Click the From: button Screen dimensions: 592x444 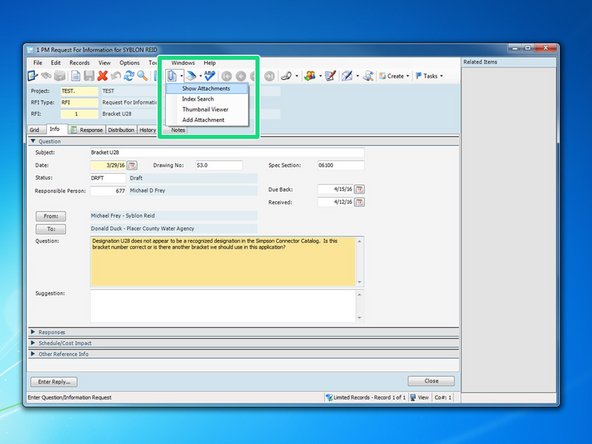(x=51, y=216)
